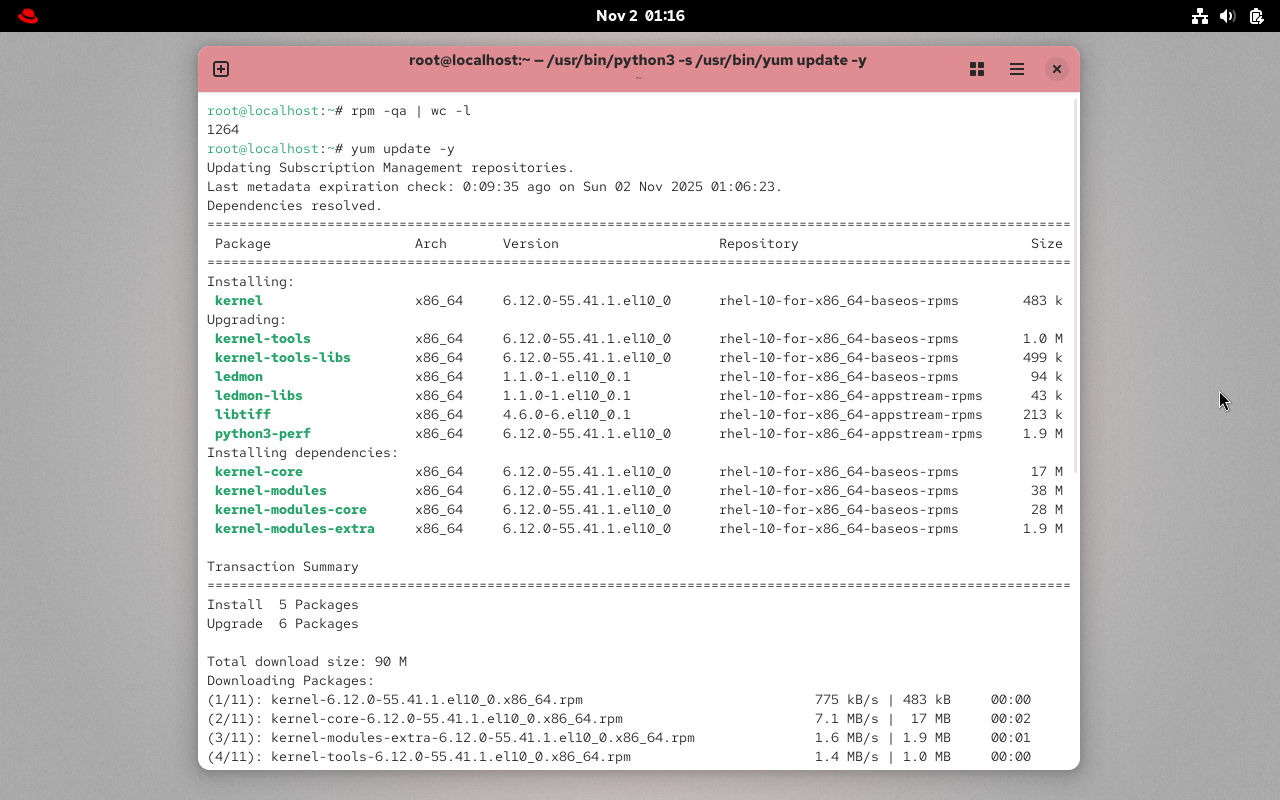Click the Repository column header
The height and width of the screenshot is (800, 1280).
[758, 243]
